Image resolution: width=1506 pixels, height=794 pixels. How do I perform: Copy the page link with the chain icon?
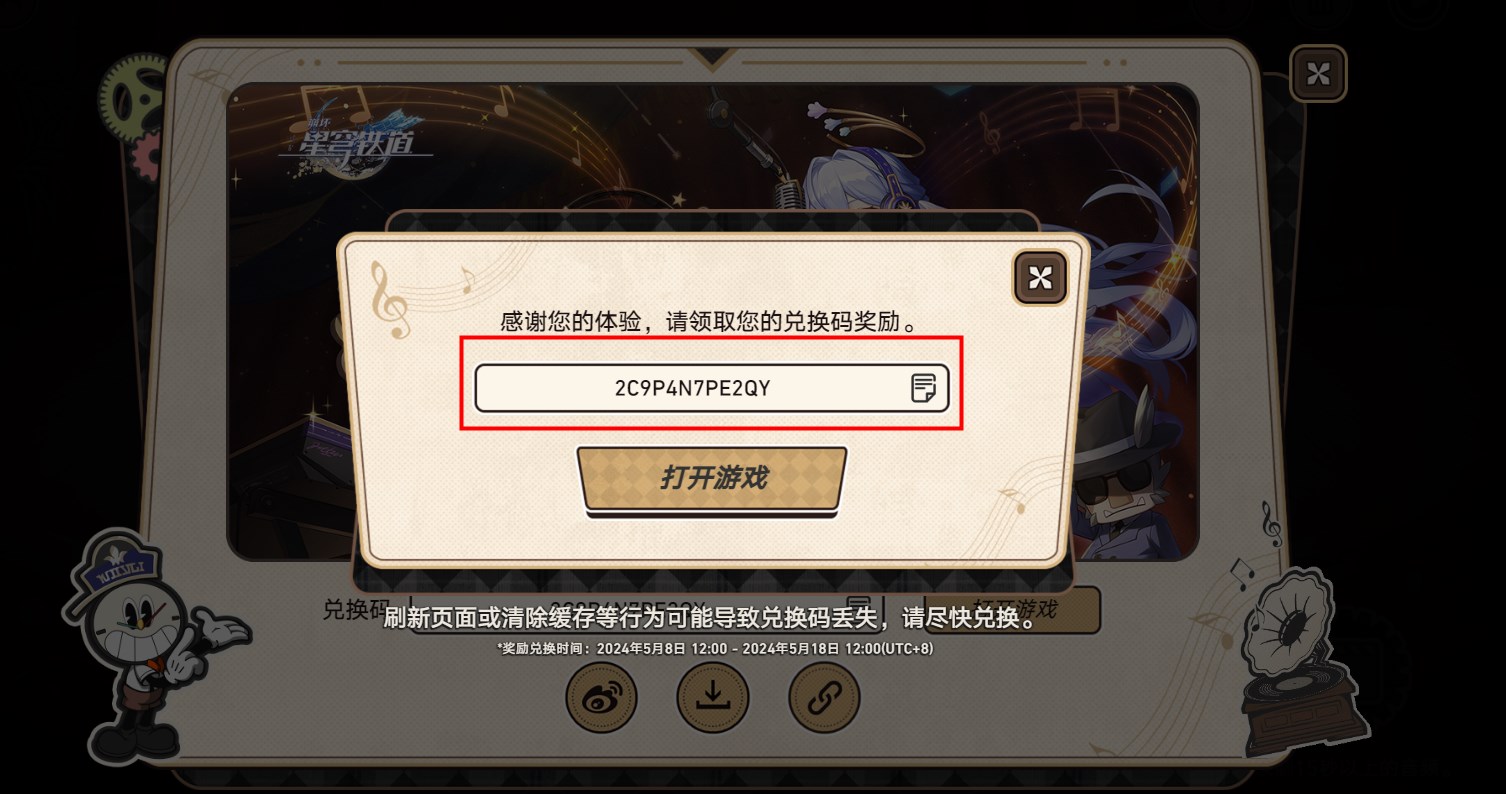tap(824, 698)
